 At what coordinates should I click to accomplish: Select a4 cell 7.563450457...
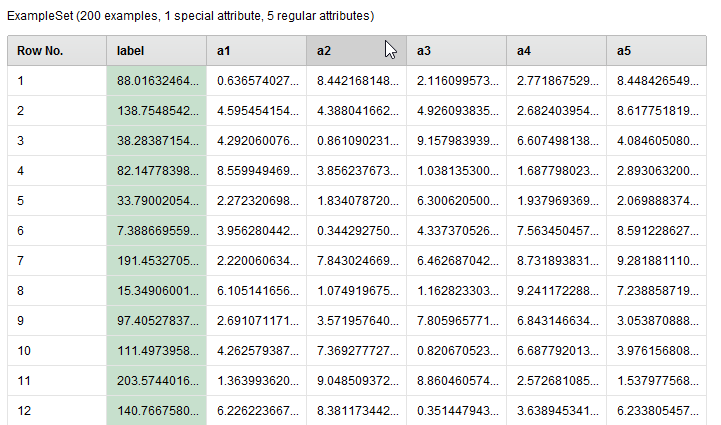coord(556,231)
